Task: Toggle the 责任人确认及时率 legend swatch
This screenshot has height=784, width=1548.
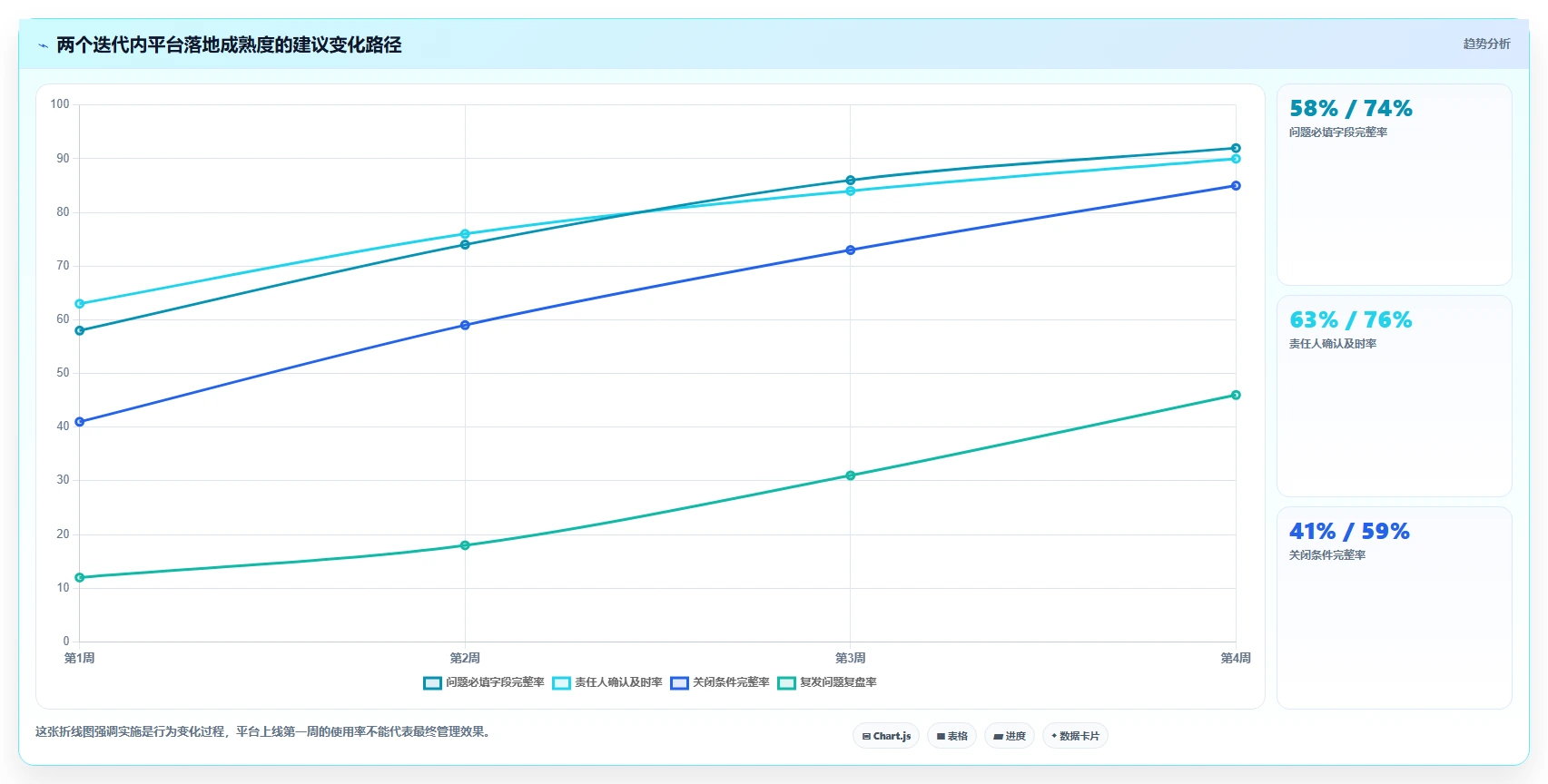Action: click(x=561, y=683)
